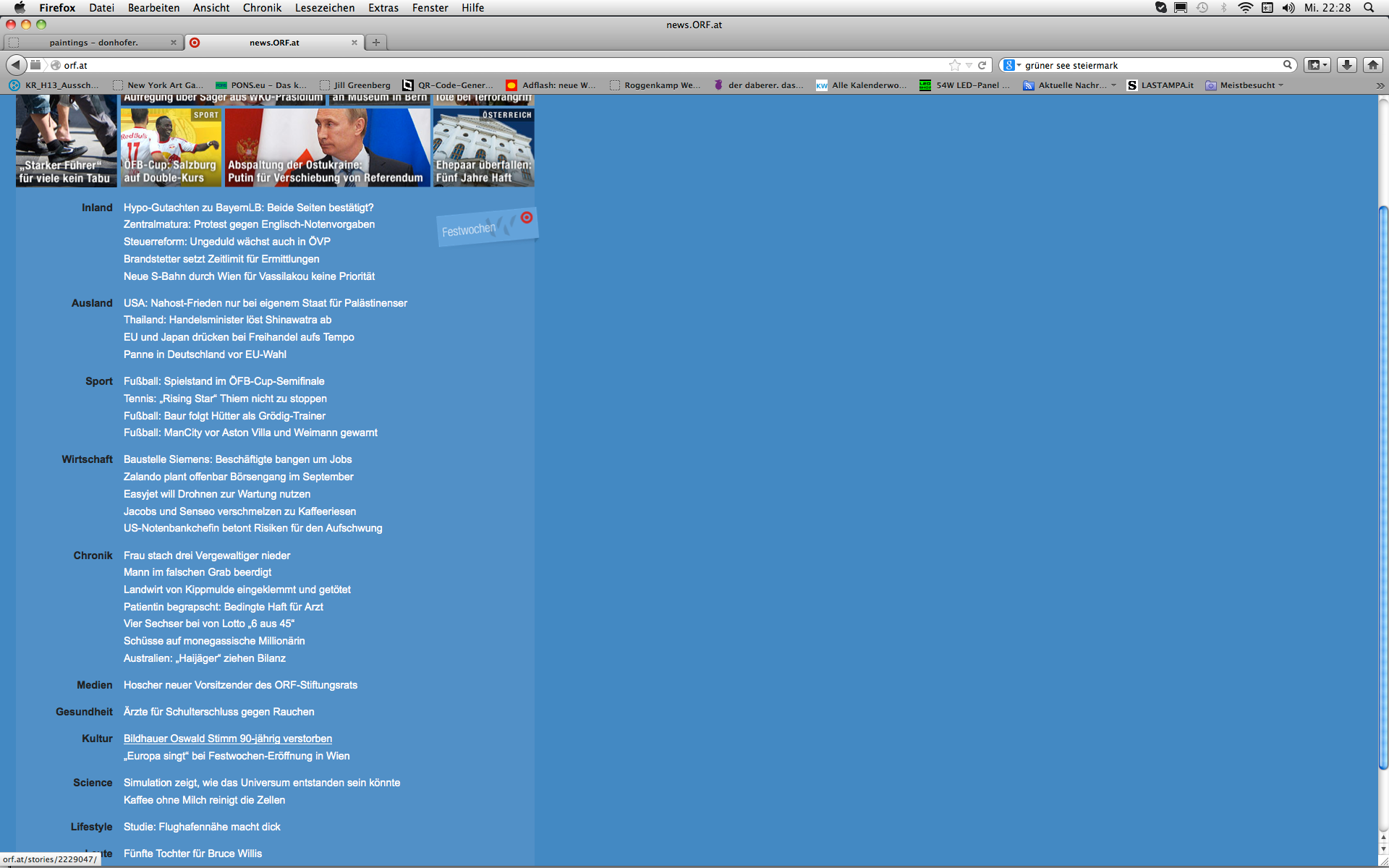Open the Science section heading
Viewport: 1389px width, 868px height.
point(93,783)
